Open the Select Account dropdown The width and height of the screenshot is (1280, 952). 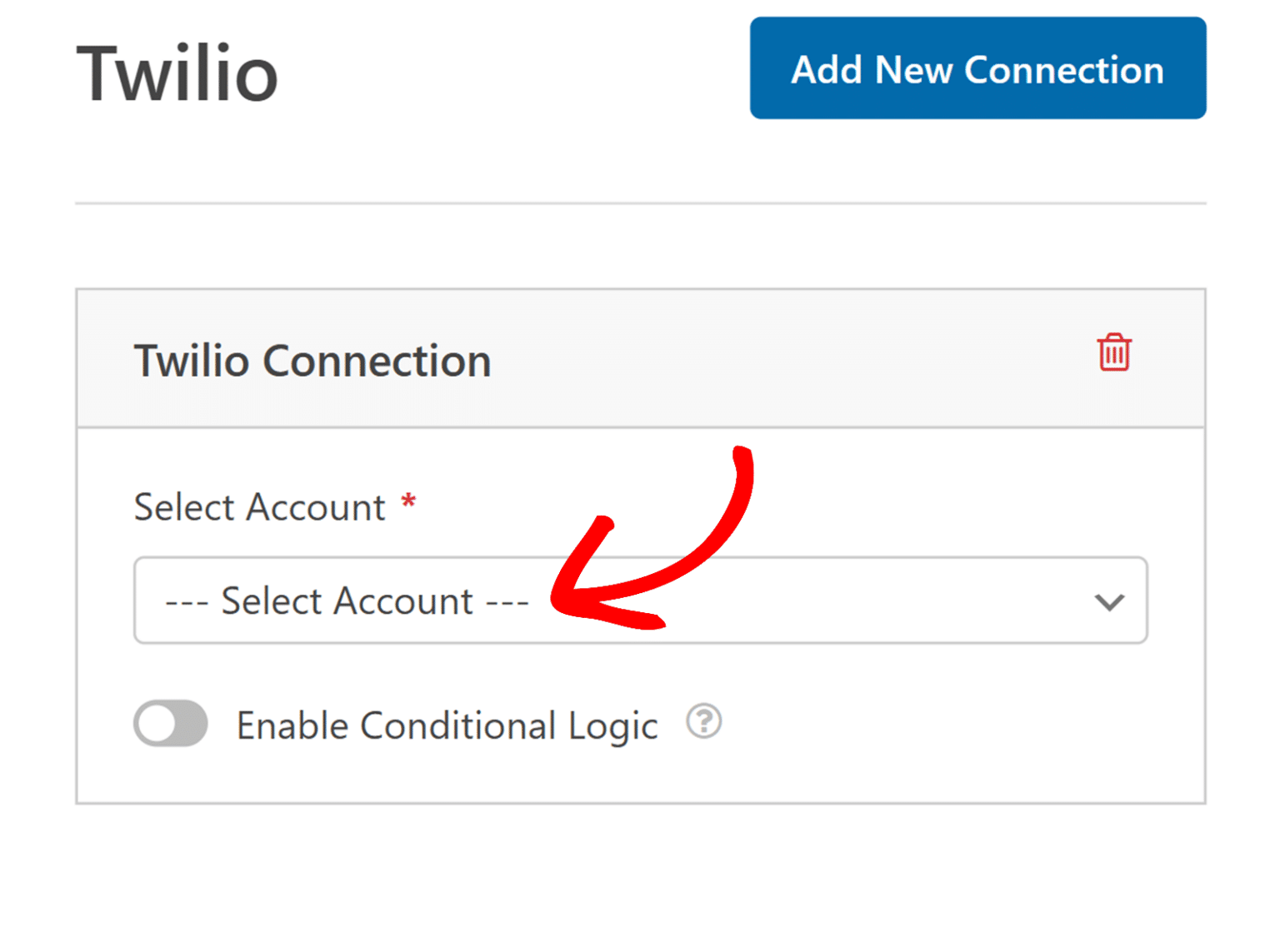640,601
